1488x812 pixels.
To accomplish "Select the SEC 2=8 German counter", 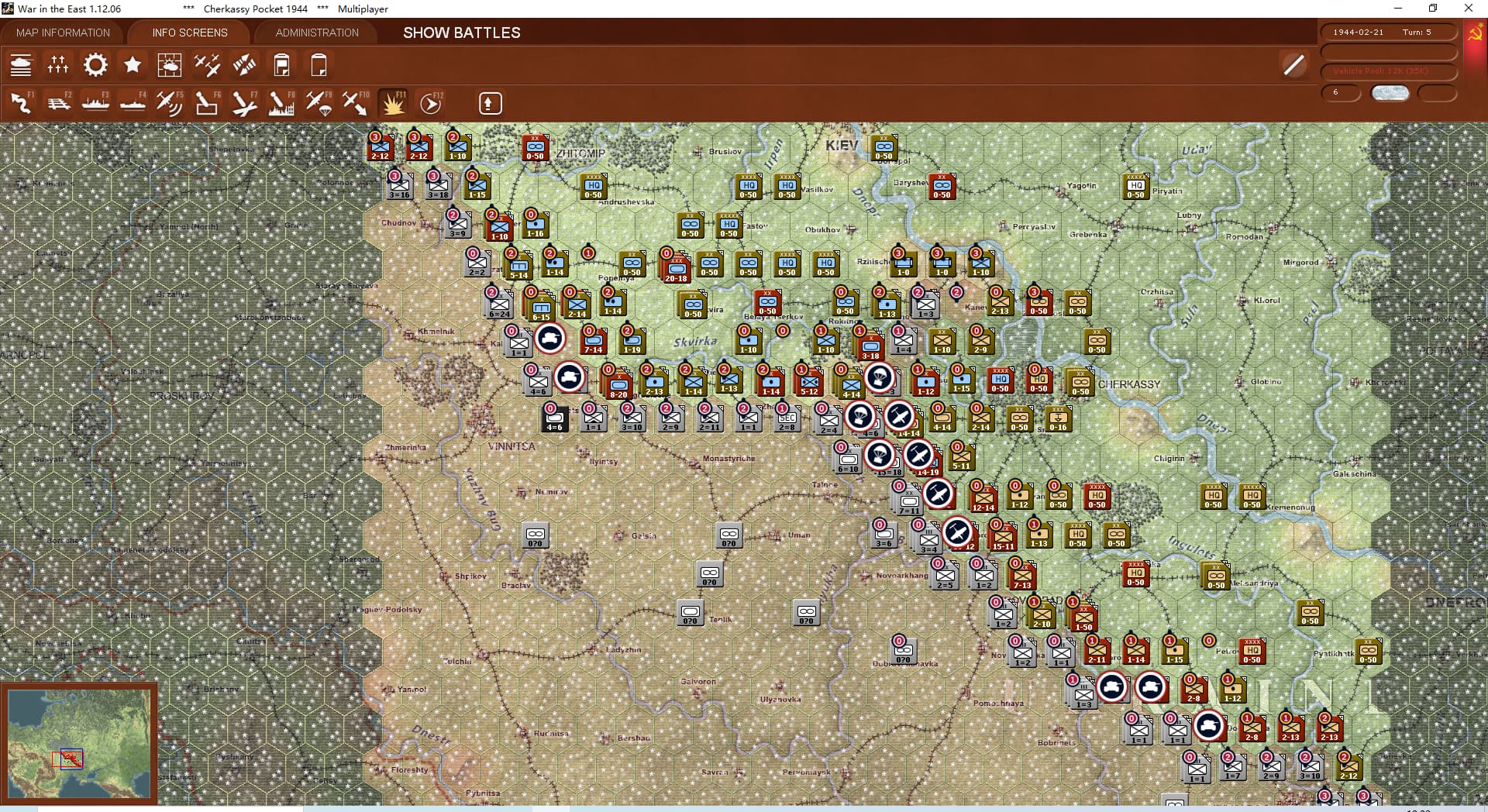I will (787, 418).
